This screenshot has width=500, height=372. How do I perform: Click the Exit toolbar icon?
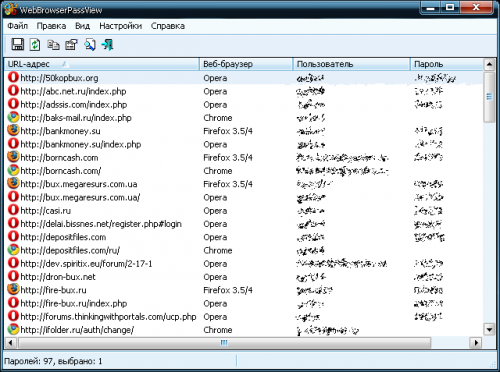(x=108, y=45)
